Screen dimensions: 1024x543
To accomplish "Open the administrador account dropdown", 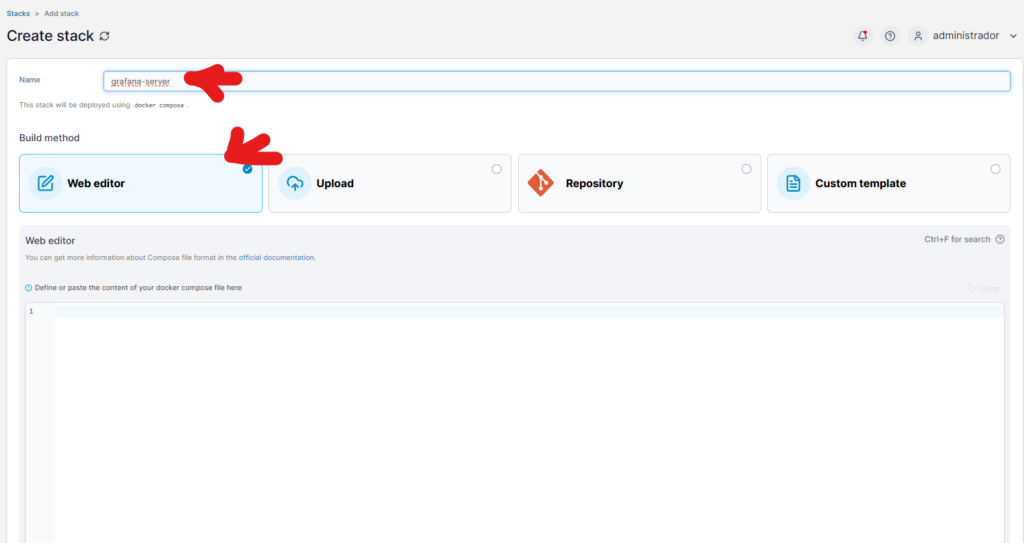I will coord(965,36).
